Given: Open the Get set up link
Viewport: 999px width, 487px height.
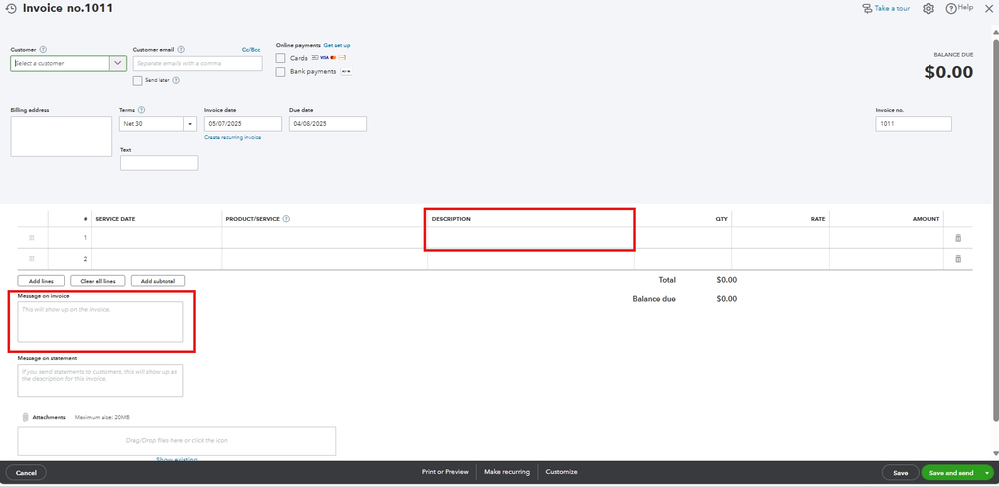Looking at the screenshot, I should pyautogui.click(x=337, y=45).
